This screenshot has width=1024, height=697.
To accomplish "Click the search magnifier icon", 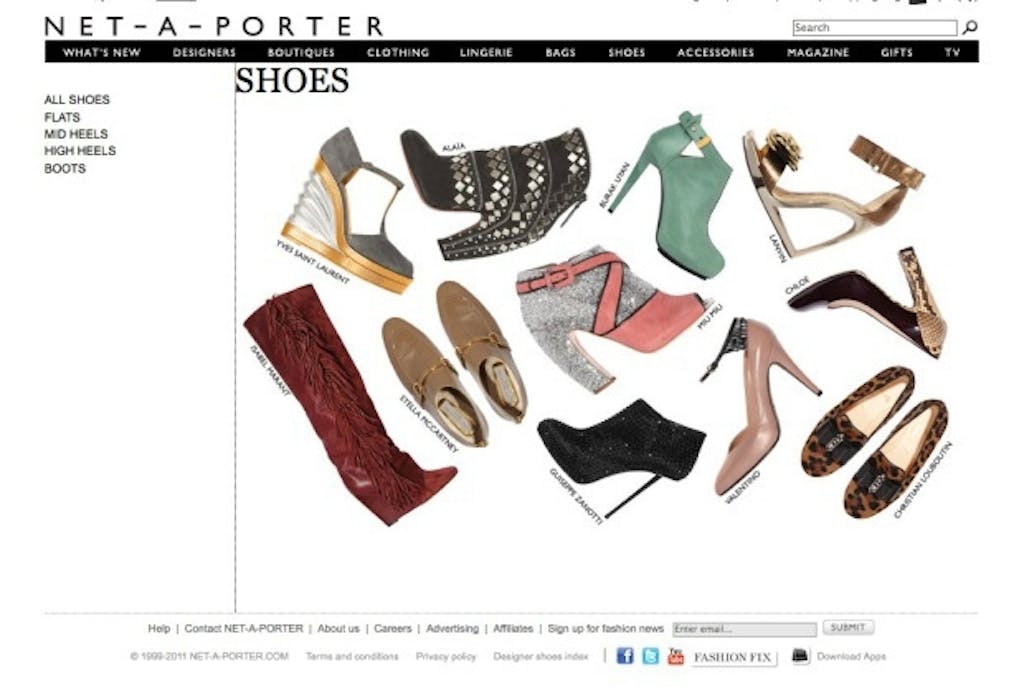I will click(970, 27).
